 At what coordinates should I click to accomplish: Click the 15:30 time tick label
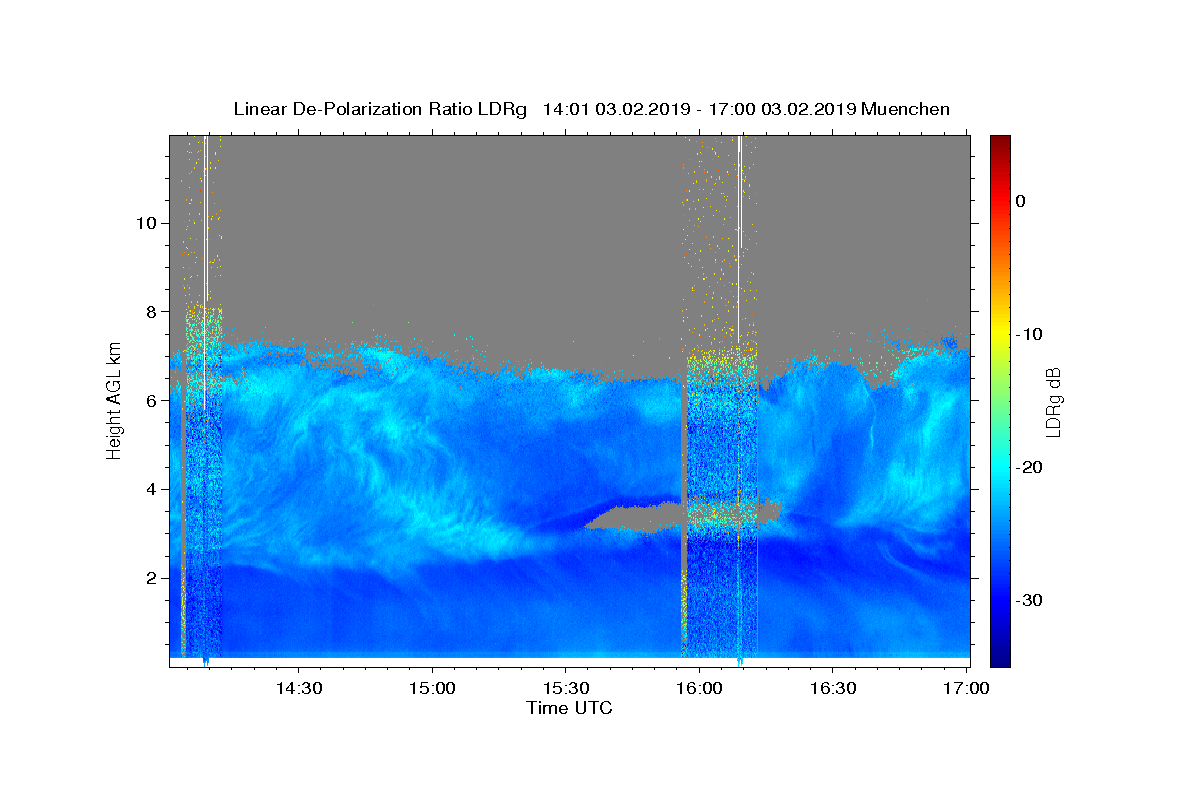pos(566,689)
